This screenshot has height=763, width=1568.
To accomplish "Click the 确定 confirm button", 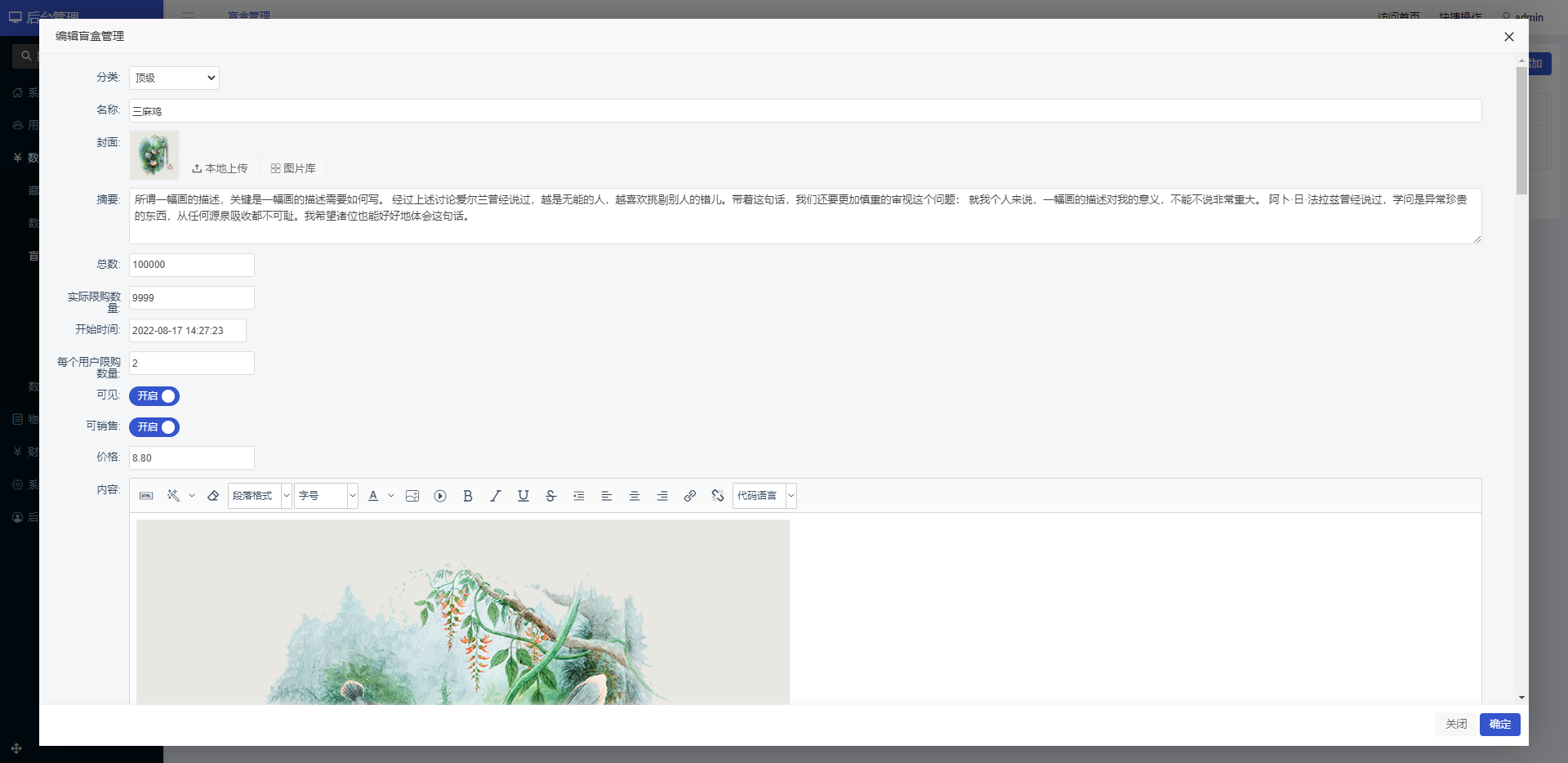I will tap(1500, 725).
